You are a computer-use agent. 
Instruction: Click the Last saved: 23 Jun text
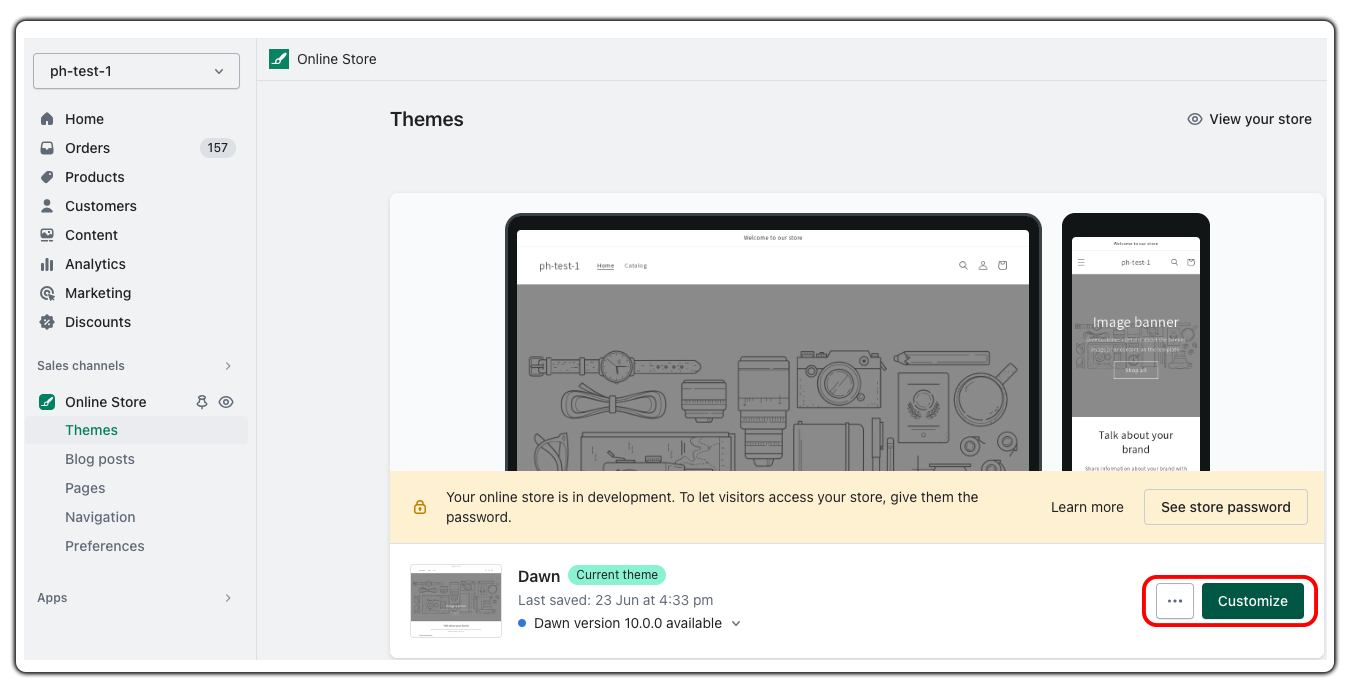click(x=616, y=600)
